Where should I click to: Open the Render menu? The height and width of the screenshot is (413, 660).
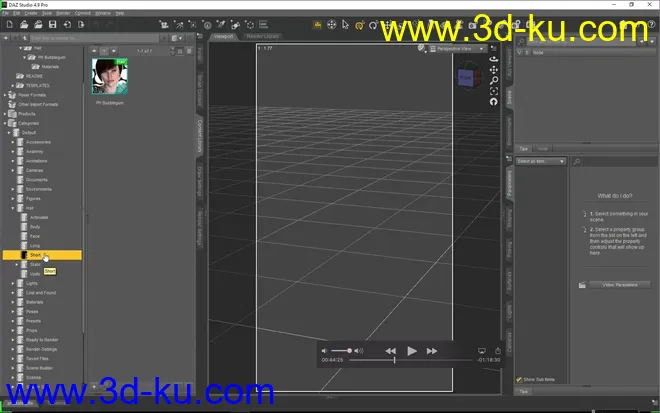pyautogui.click(x=63, y=13)
